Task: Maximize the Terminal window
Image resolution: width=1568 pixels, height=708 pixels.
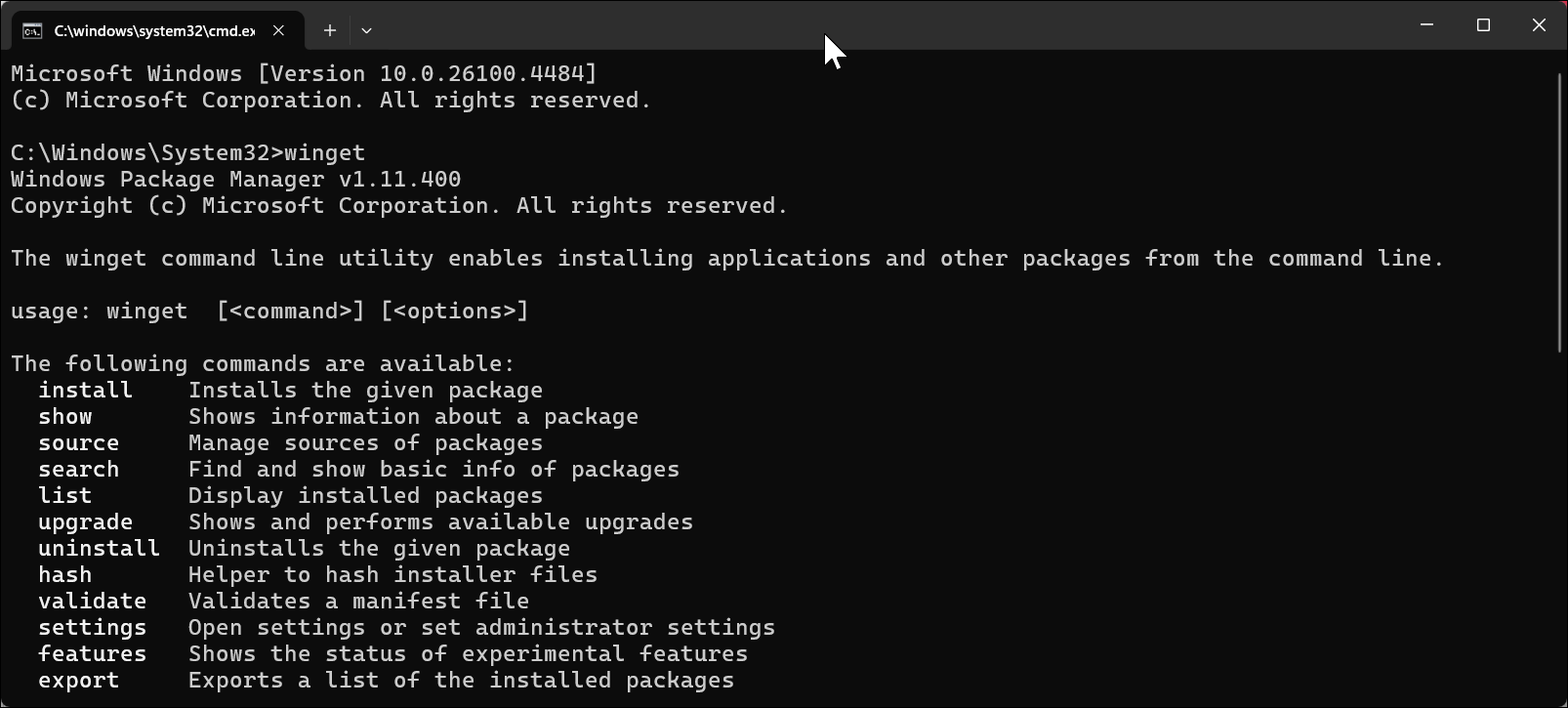Action: (x=1483, y=24)
